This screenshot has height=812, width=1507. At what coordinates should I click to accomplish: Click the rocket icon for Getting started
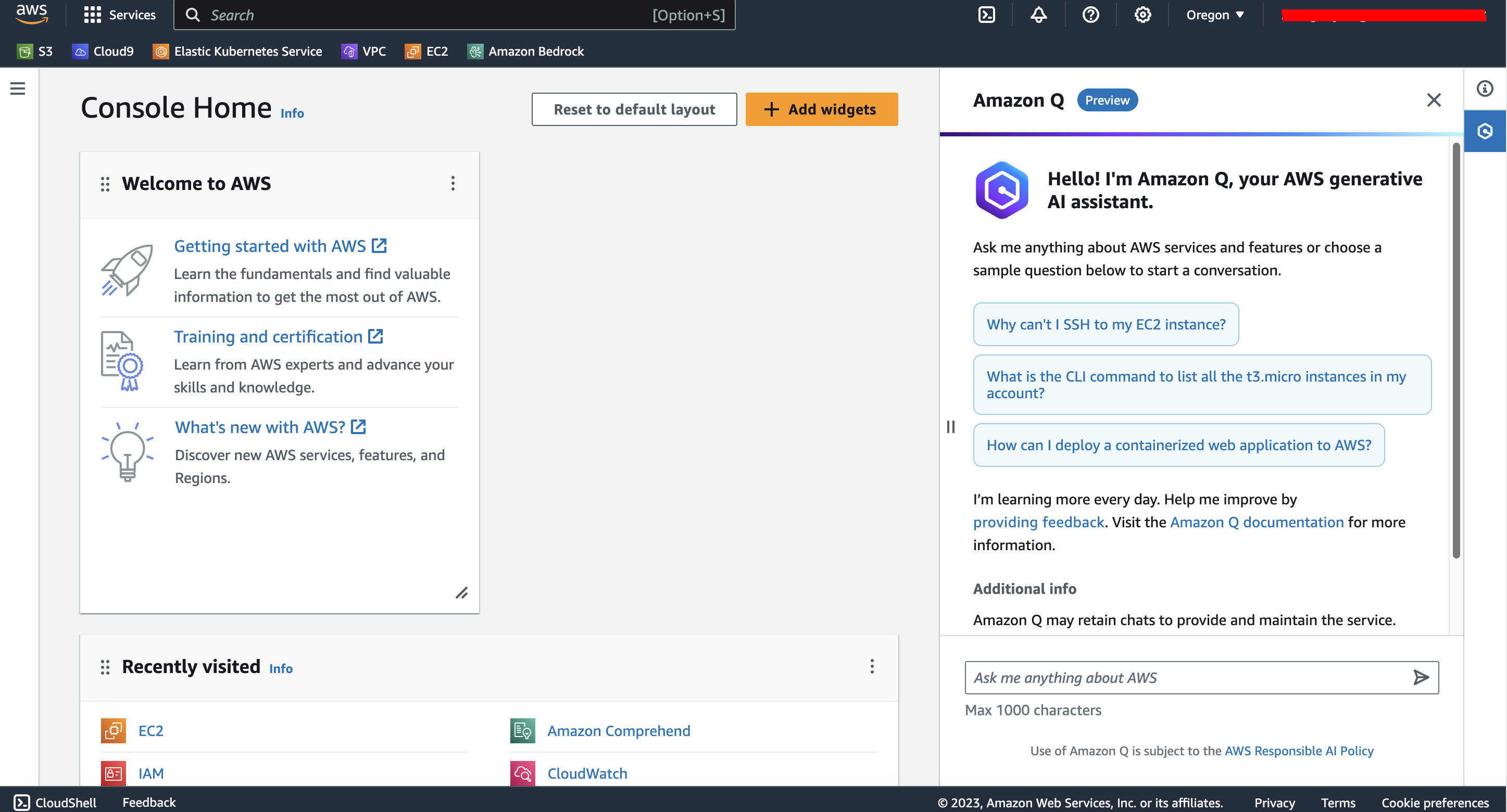pyautogui.click(x=127, y=270)
